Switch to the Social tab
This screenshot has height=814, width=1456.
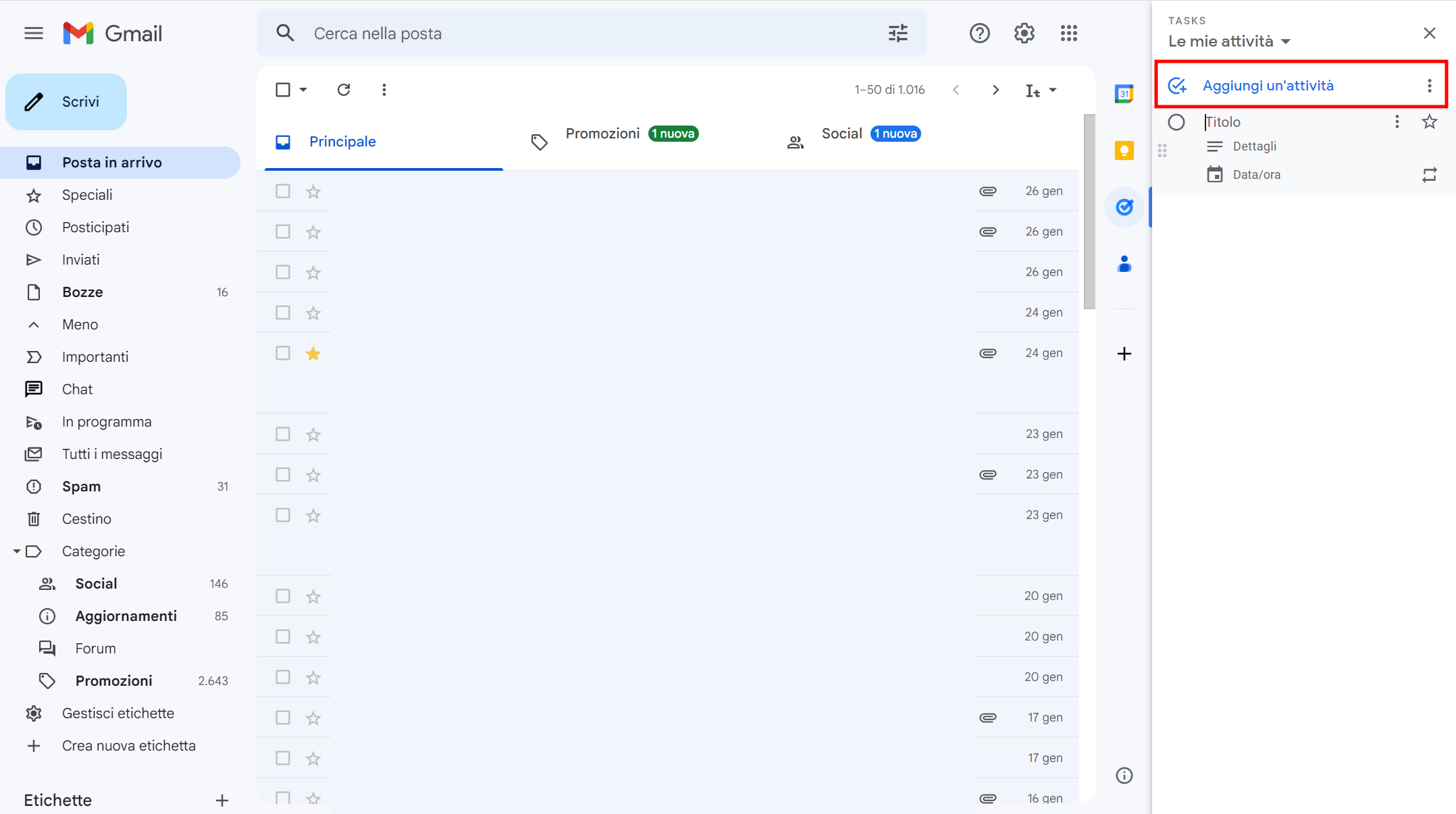[x=841, y=134]
